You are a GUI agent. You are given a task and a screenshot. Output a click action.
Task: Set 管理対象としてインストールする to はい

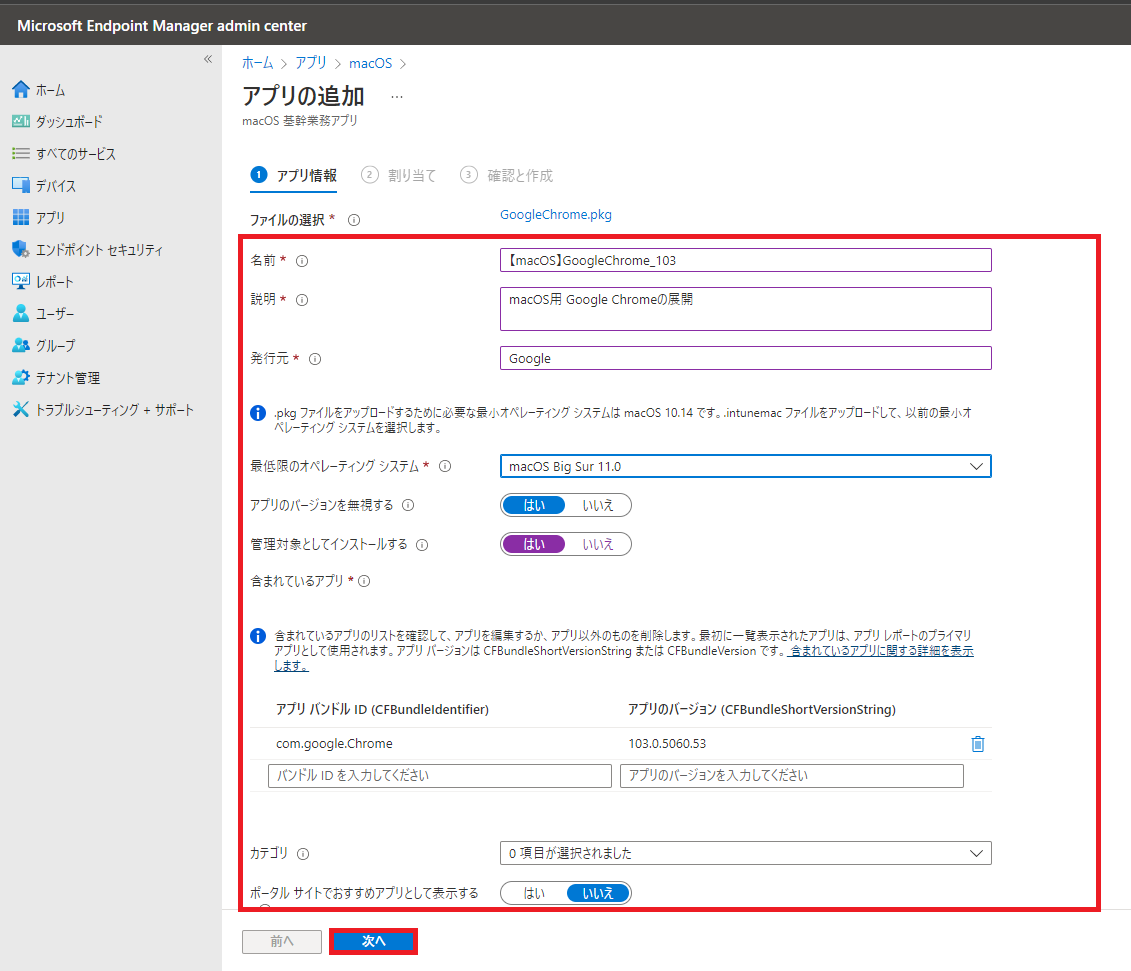point(534,544)
